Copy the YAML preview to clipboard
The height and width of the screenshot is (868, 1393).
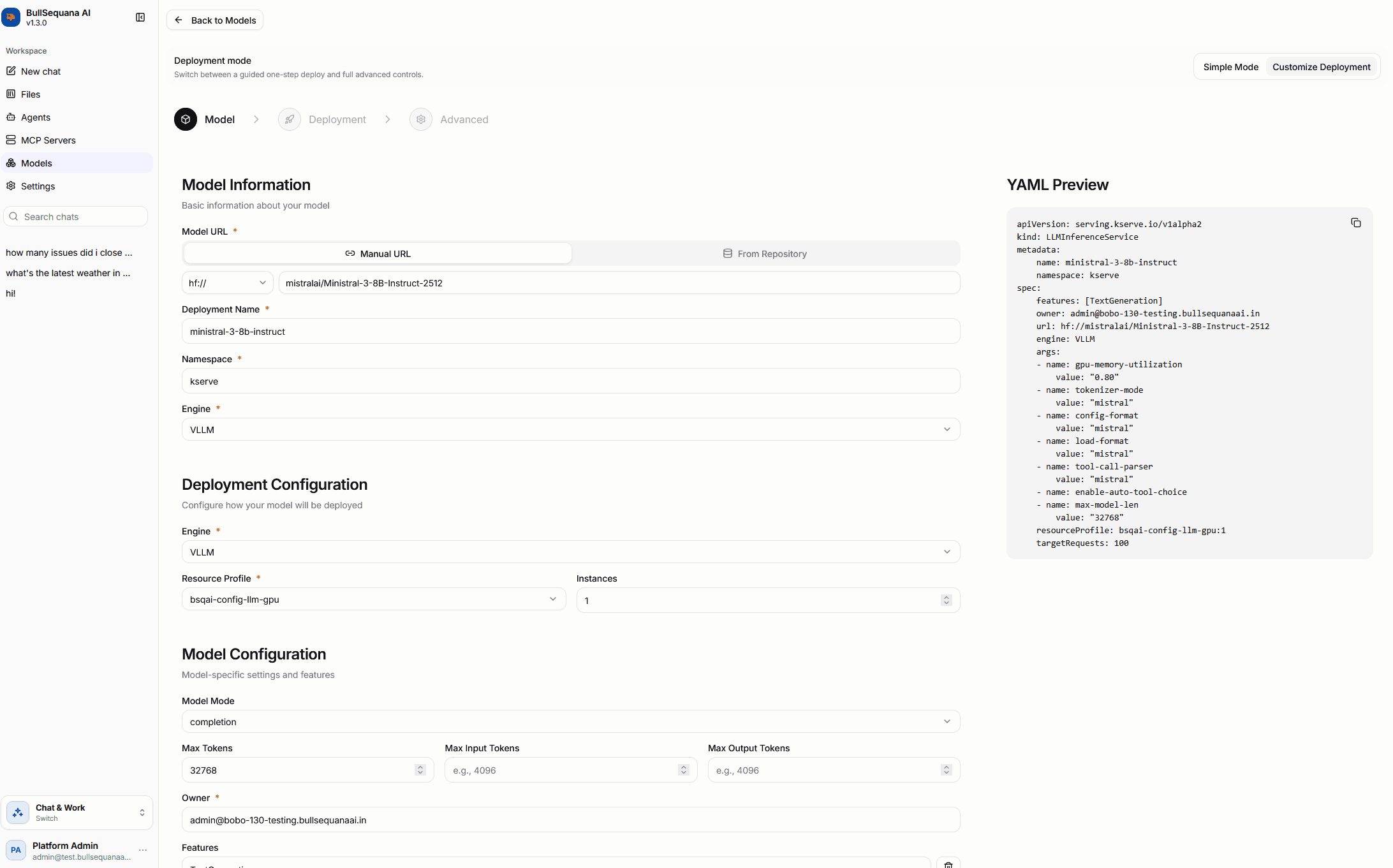click(1356, 223)
